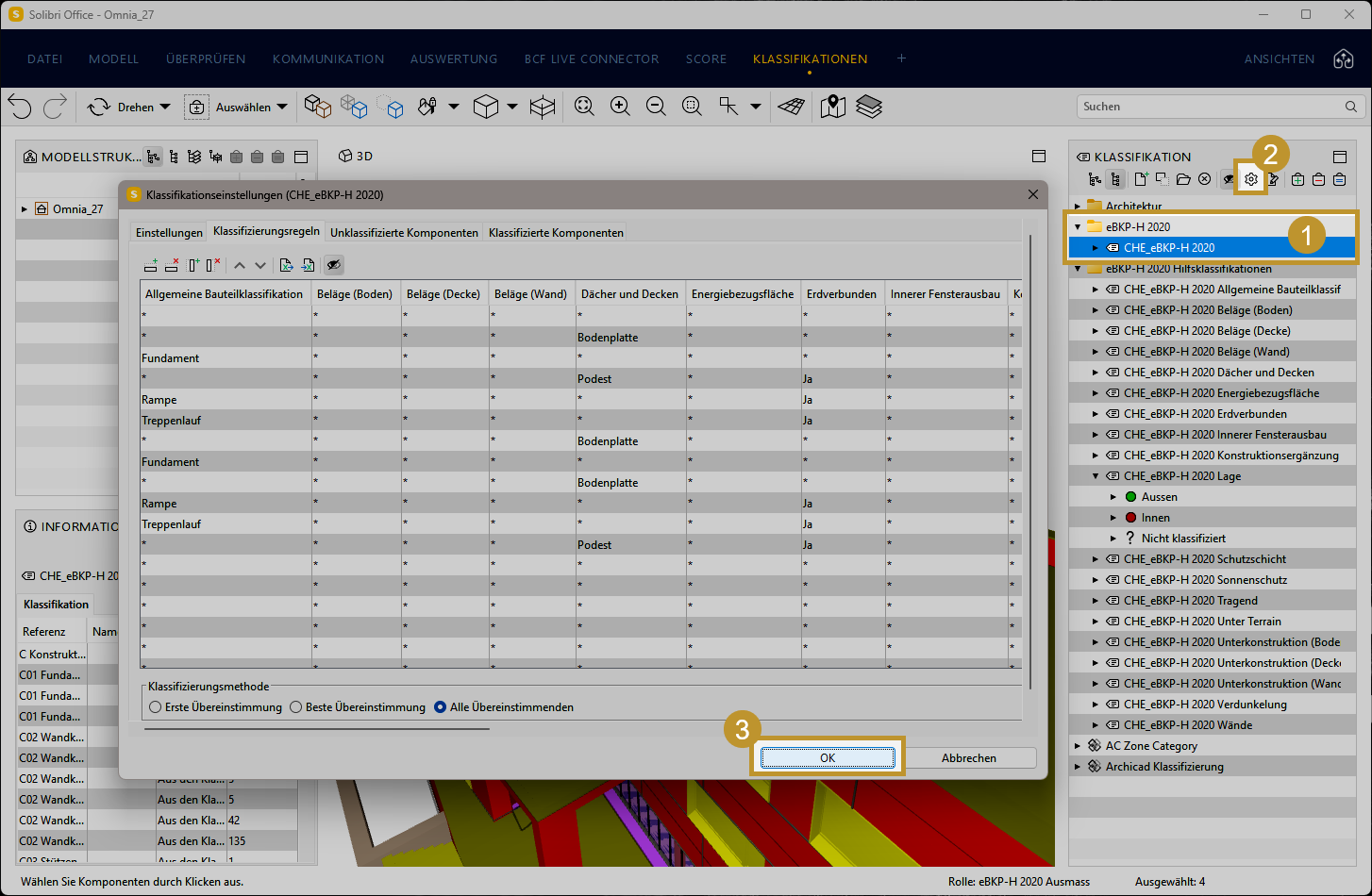
Task: Set selection basket blue equals icon
Action: (1339, 179)
